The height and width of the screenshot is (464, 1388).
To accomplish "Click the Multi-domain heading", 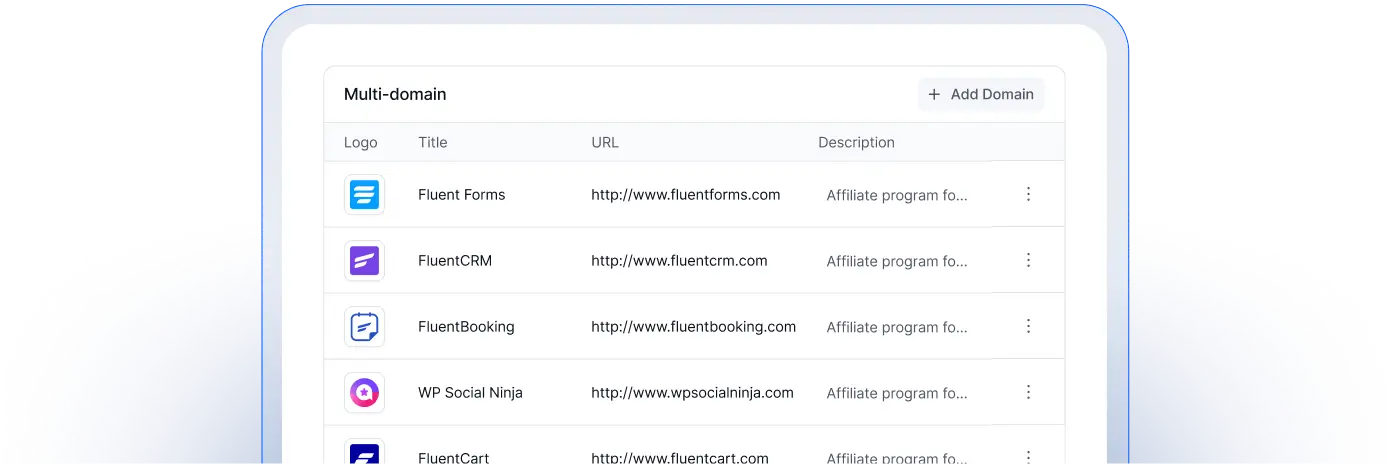I will click(x=395, y=94).
